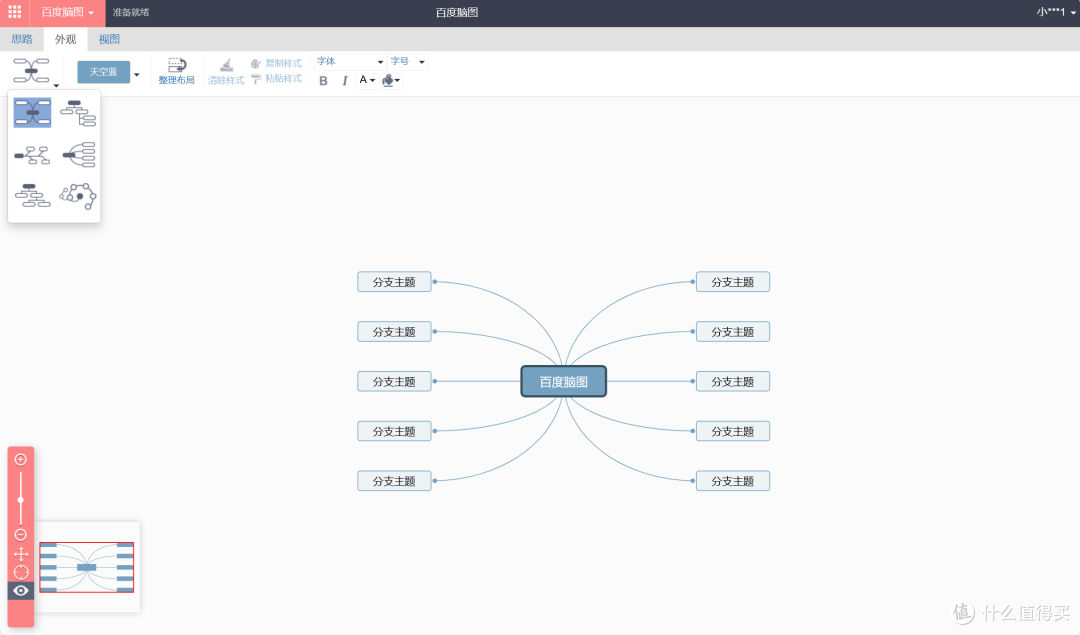This screenshot has width=1080, height=635.
Task: Select the bottom-right 分支主题 node
Action: tap(733, 481)
